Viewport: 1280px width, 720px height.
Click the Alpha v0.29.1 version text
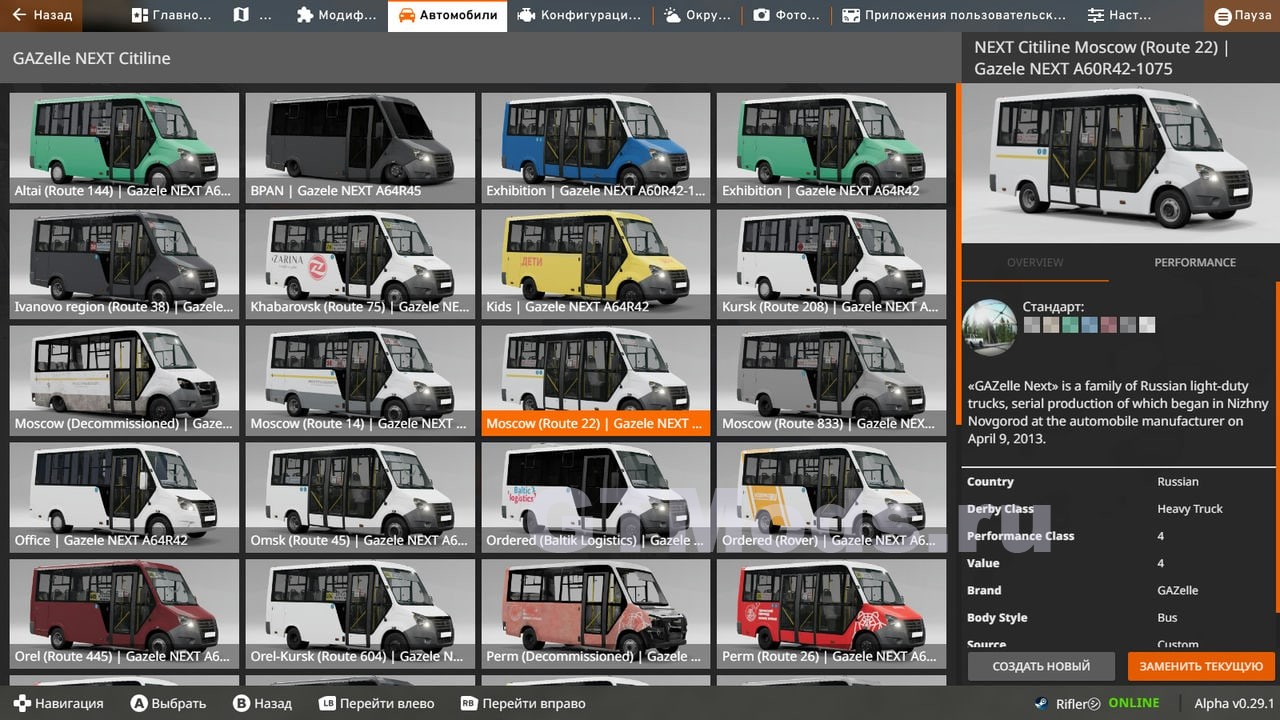[1232, 703]
